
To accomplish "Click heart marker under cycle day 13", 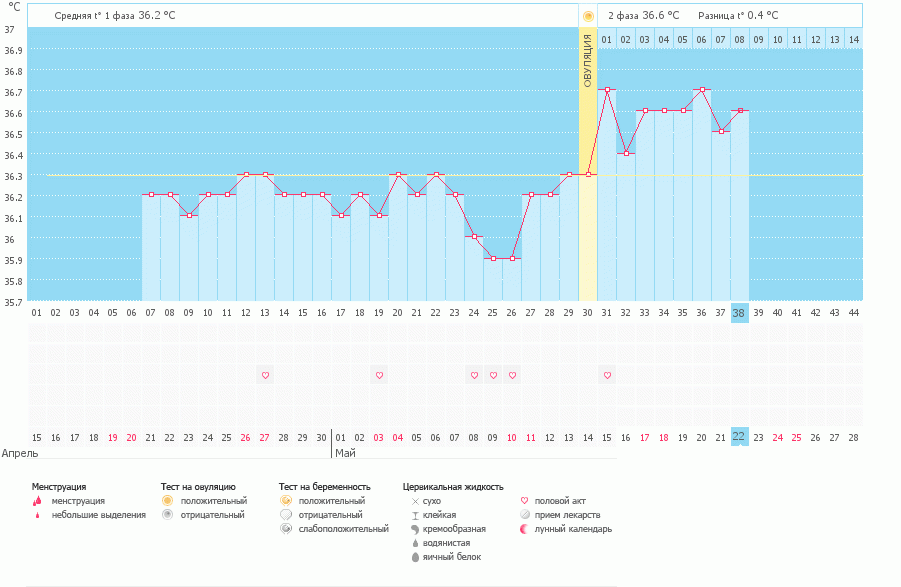I will [265, 376].
